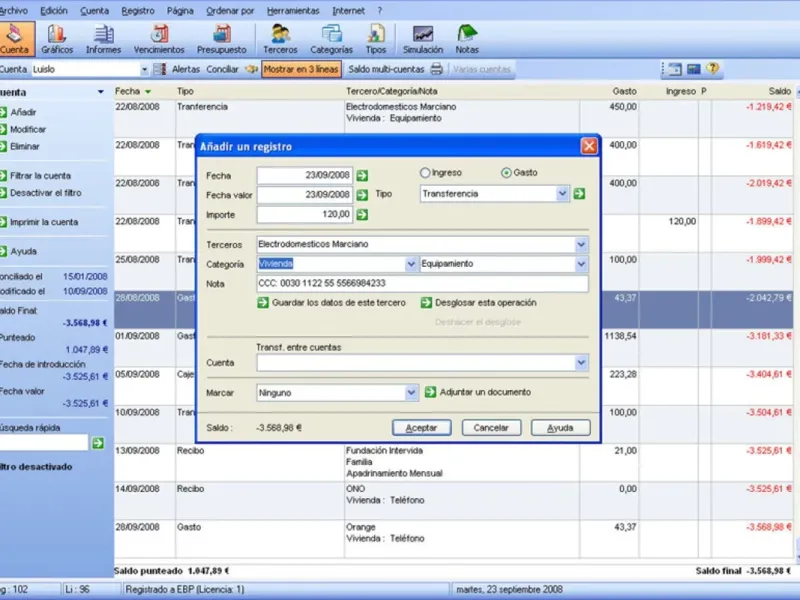This screenshot has width=800, height=600.
Task: Open the Presupuesto budget view
Action: point(221,39)
